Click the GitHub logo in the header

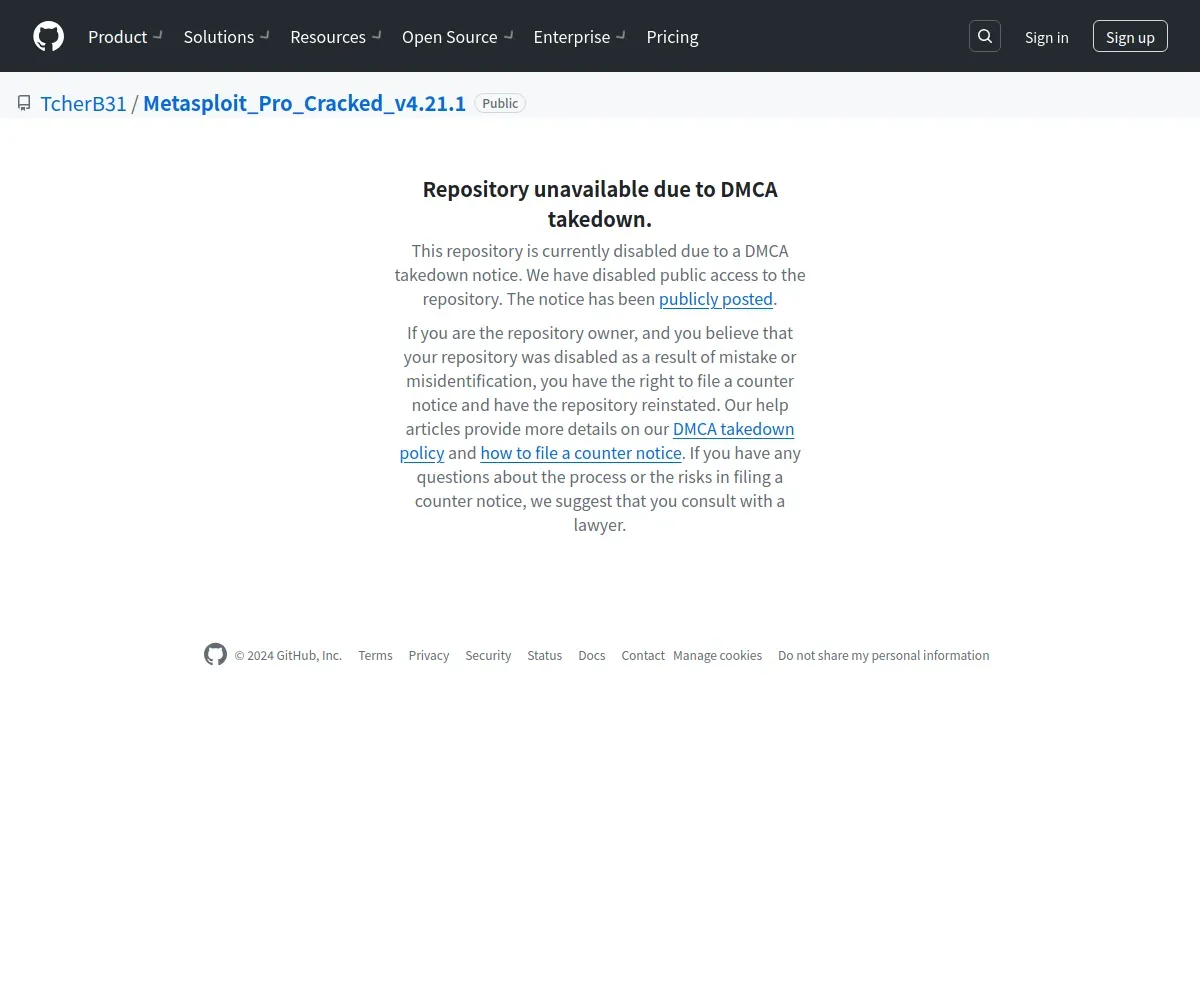point(48,37)
